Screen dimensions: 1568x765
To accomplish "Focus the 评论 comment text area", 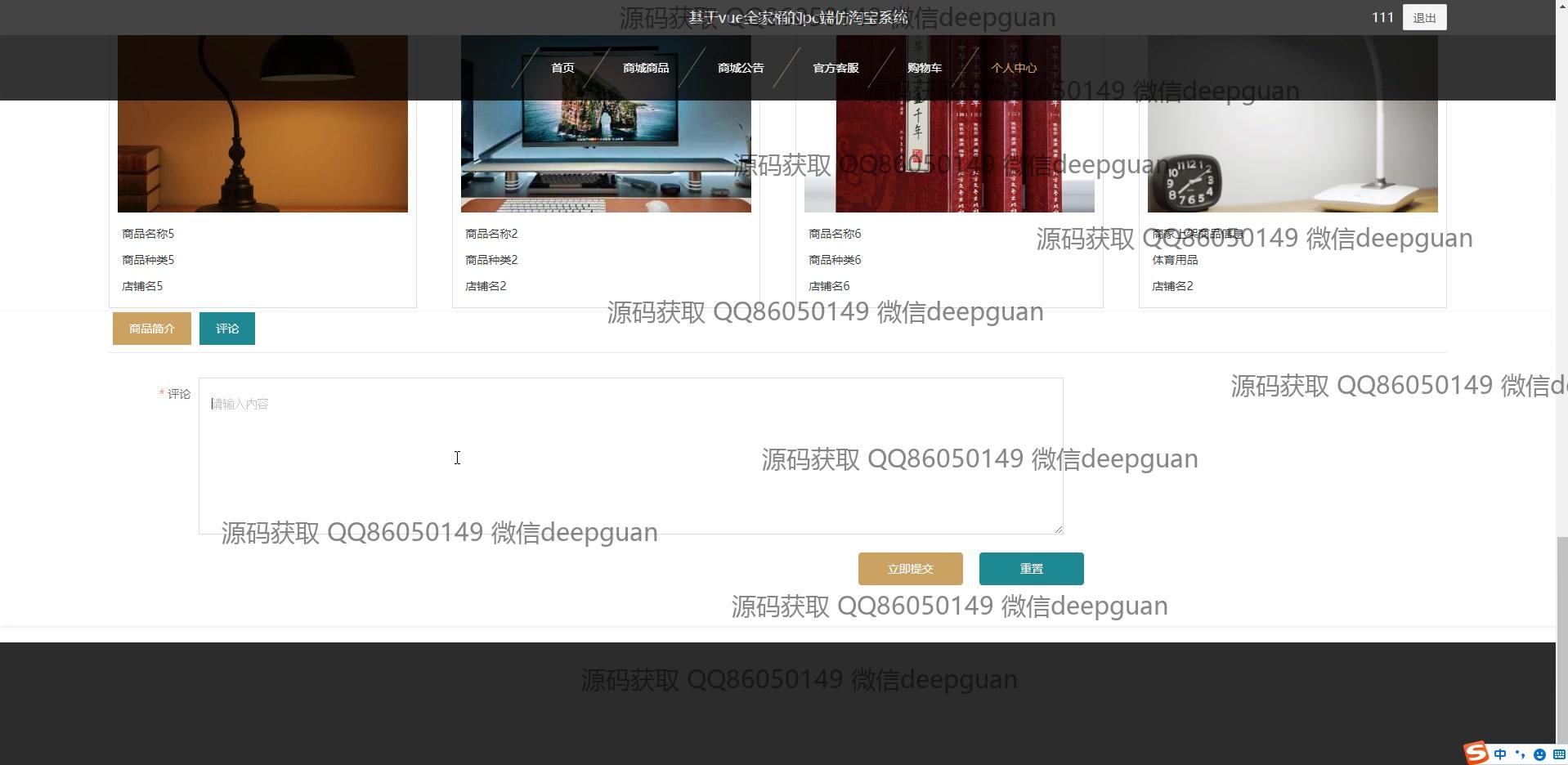I will point(631,456).
